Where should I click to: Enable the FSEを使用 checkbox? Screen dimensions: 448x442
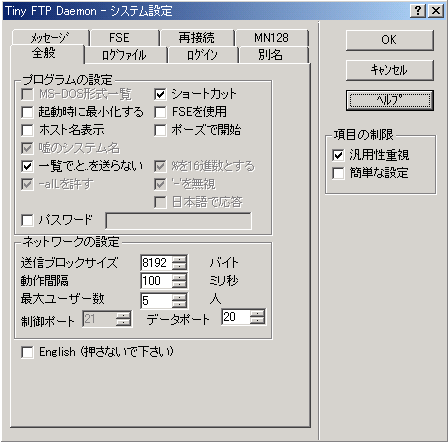click(160, 112)
